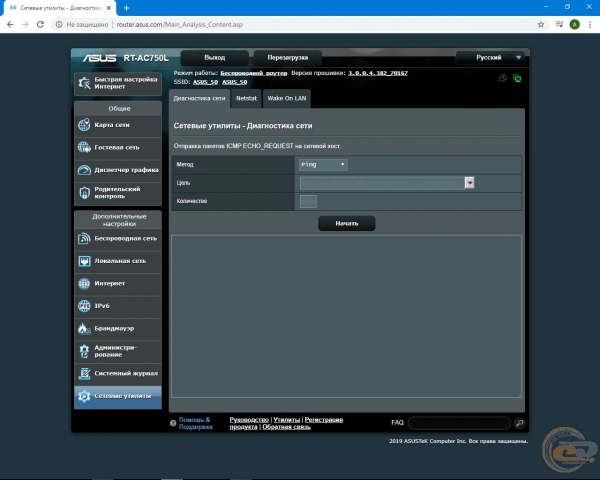
Task: Switch to the Netstat tab
Action: coord(246,99)
